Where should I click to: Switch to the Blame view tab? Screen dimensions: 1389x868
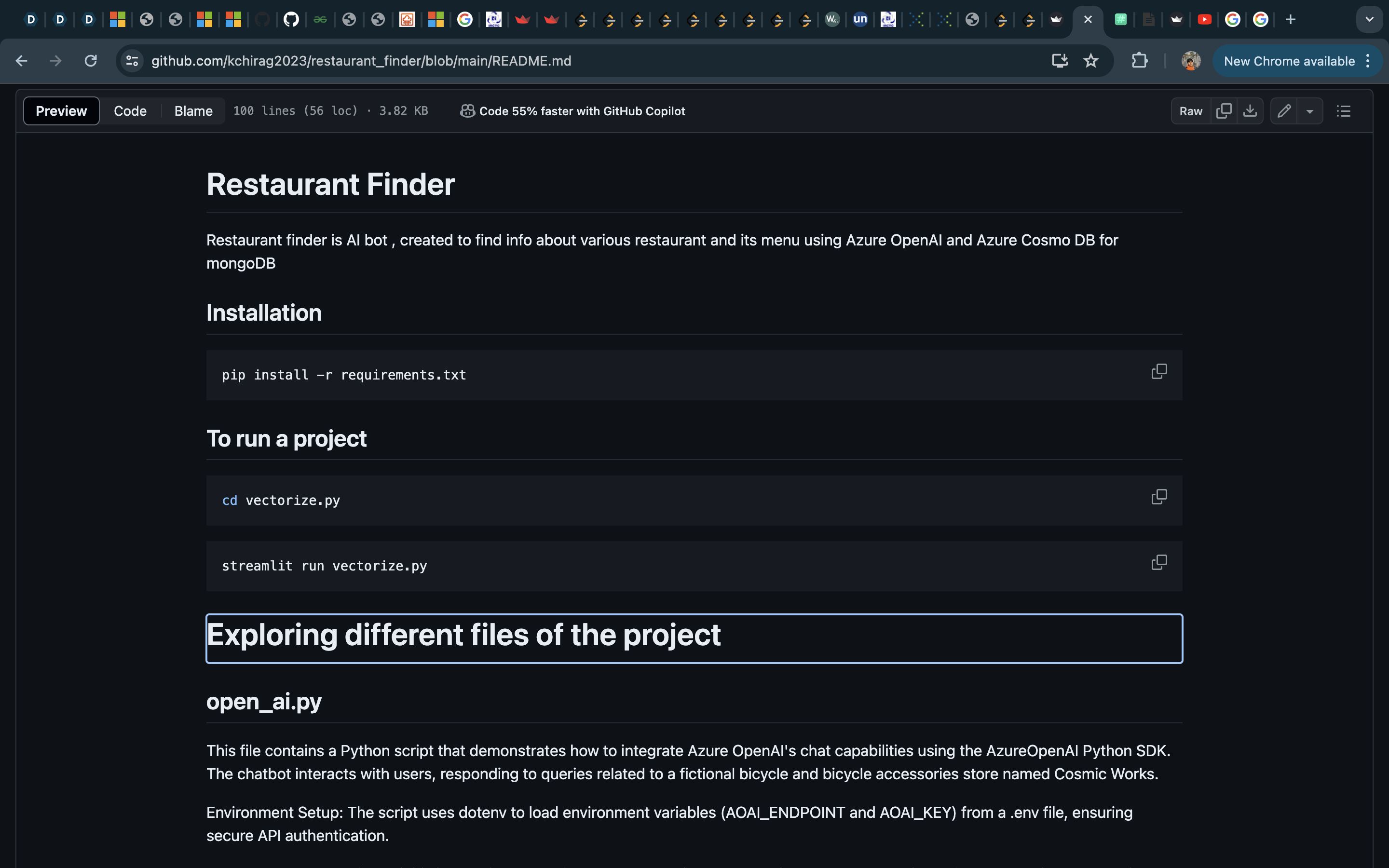(x=193, y=111)
